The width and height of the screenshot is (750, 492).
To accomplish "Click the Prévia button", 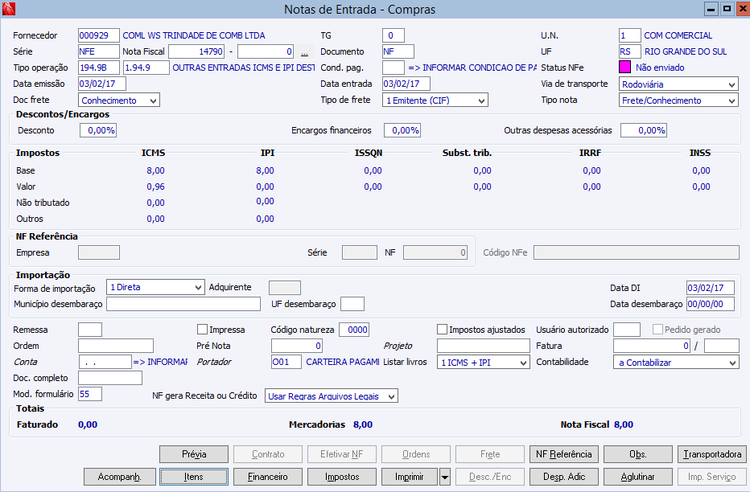I will point(194,454).
